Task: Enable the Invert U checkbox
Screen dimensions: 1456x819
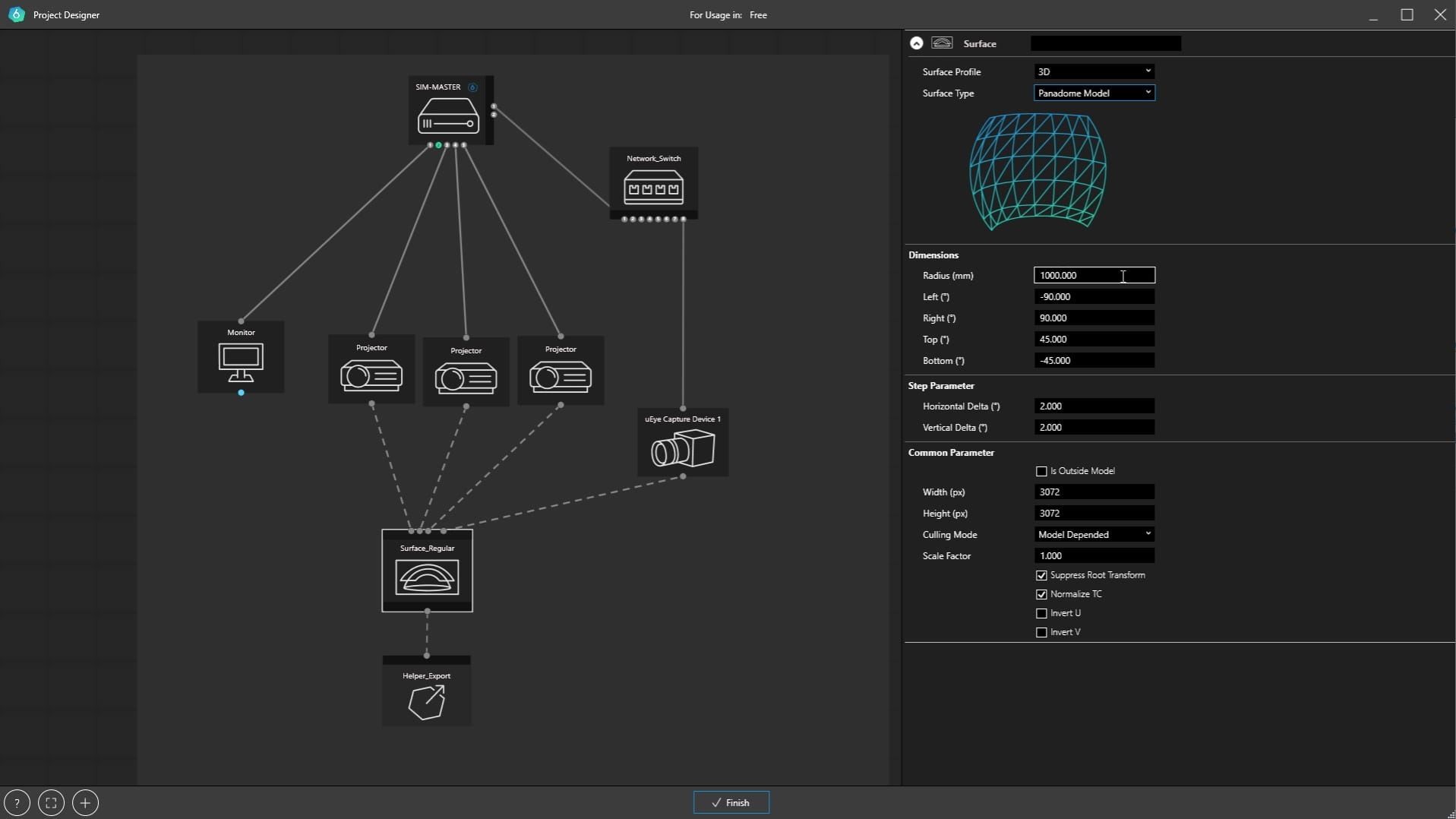Action: click(x=1041, y=614)
